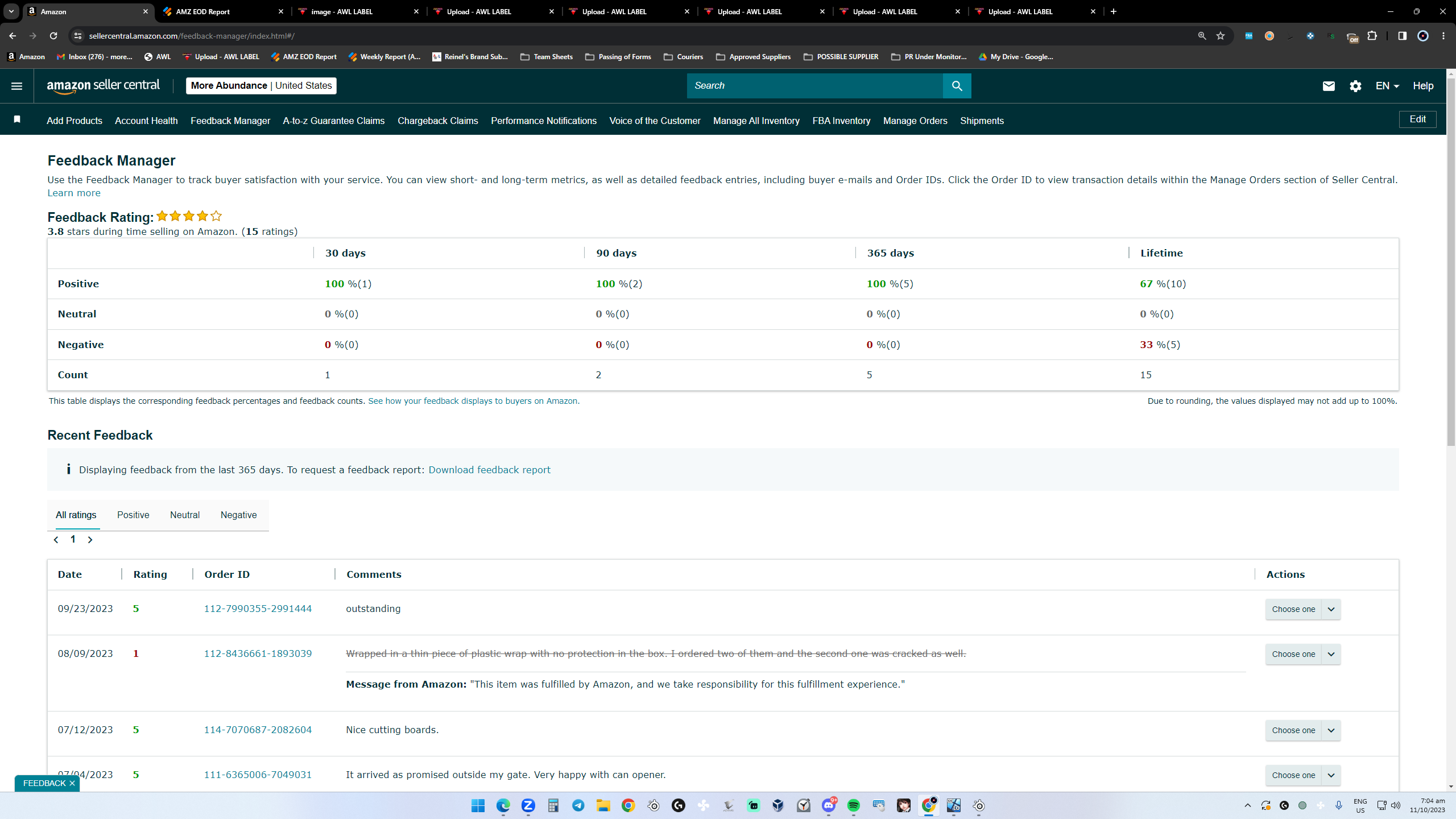The width and height of the screenshot is (1456, 819).
Task: Click the More Abundance United States account switcher
Action: [261, 86]
